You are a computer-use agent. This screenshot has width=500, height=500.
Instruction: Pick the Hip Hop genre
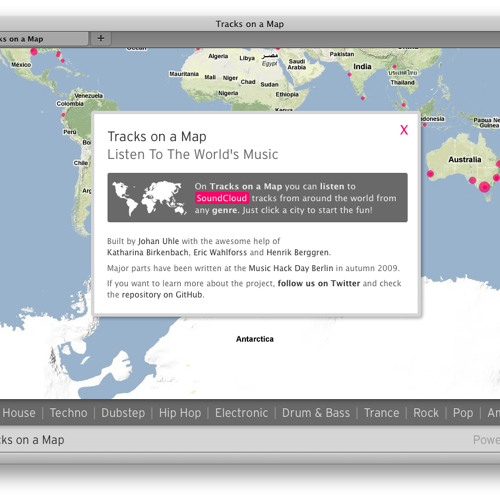click(x=180, y=413)
